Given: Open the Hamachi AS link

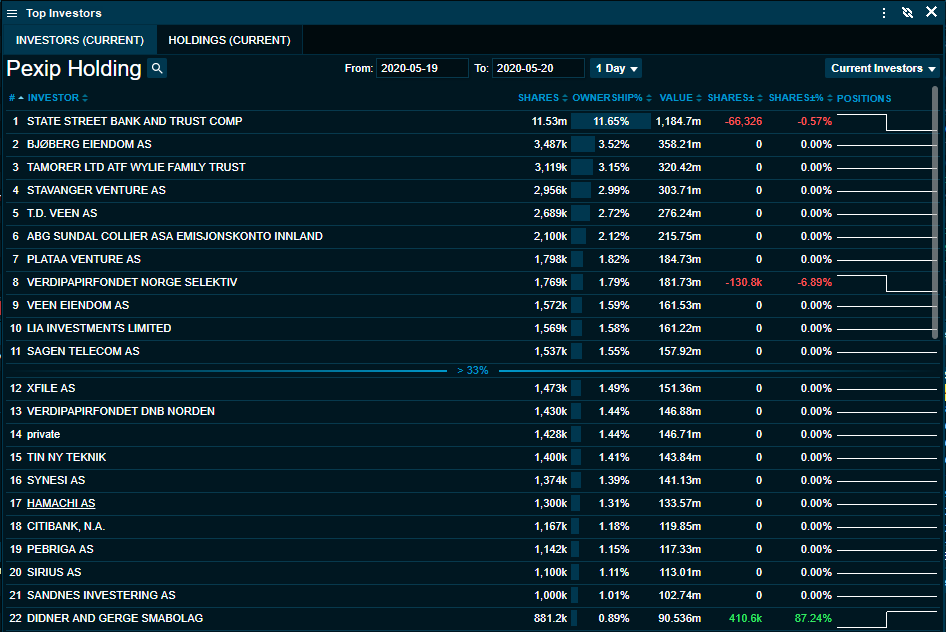Looking at the screenshot, I should click(61, 503).
